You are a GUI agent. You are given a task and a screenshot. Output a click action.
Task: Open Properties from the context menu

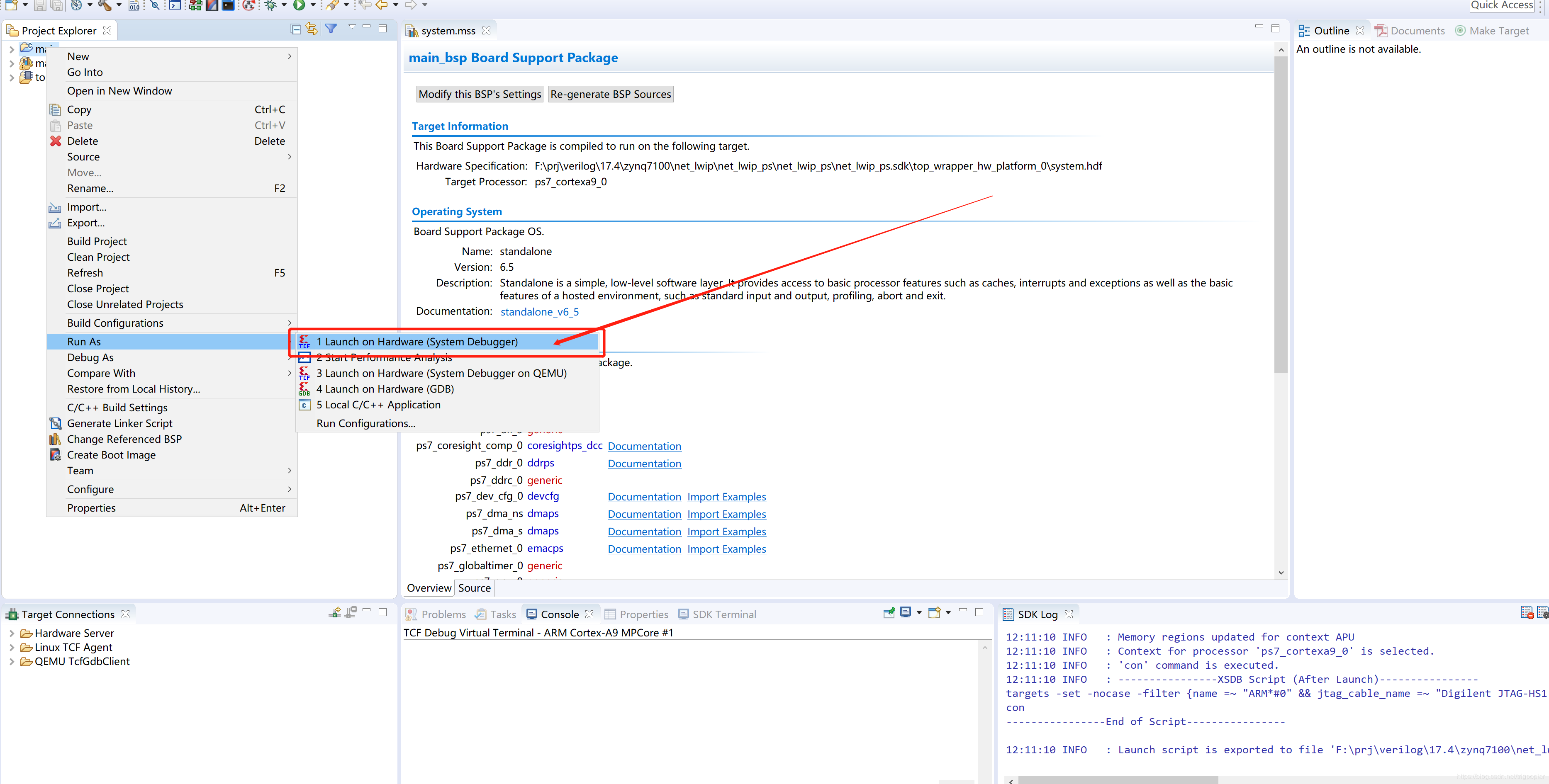(172, 507)
